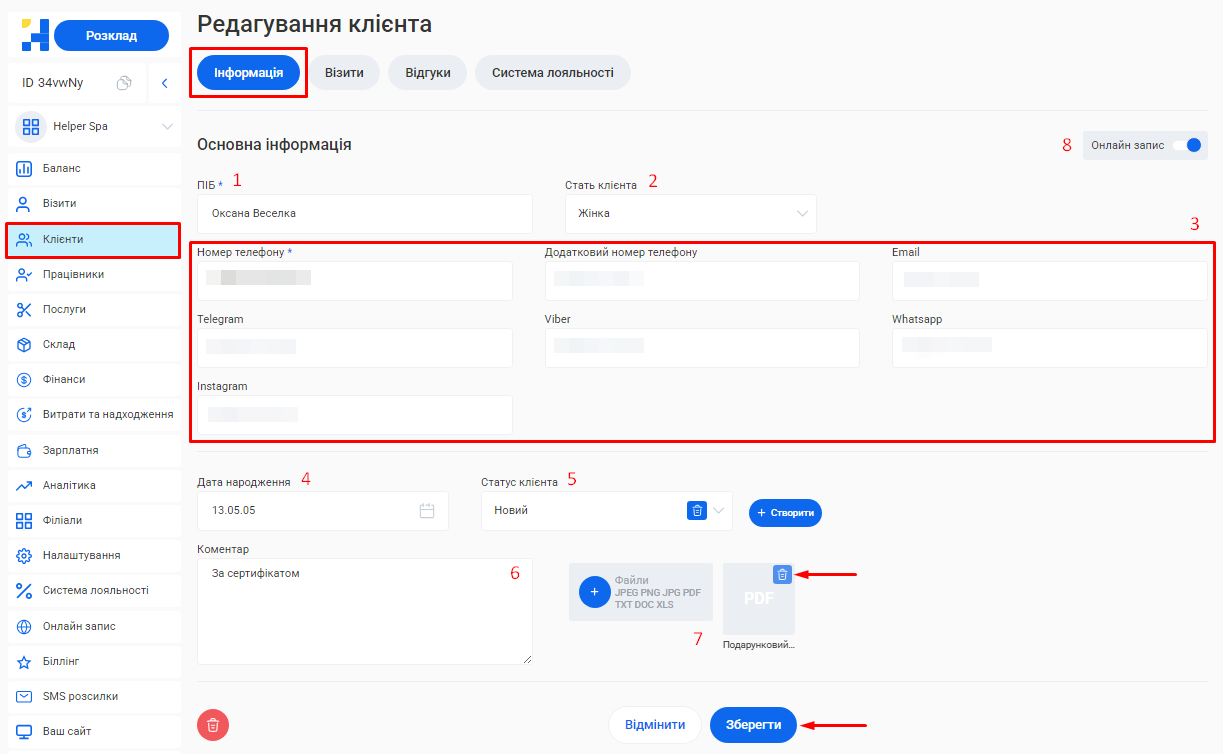The image size is (1223, 754).
Task: Toggle the Онлайн запис switch
Action: (x=1192, y=145)
